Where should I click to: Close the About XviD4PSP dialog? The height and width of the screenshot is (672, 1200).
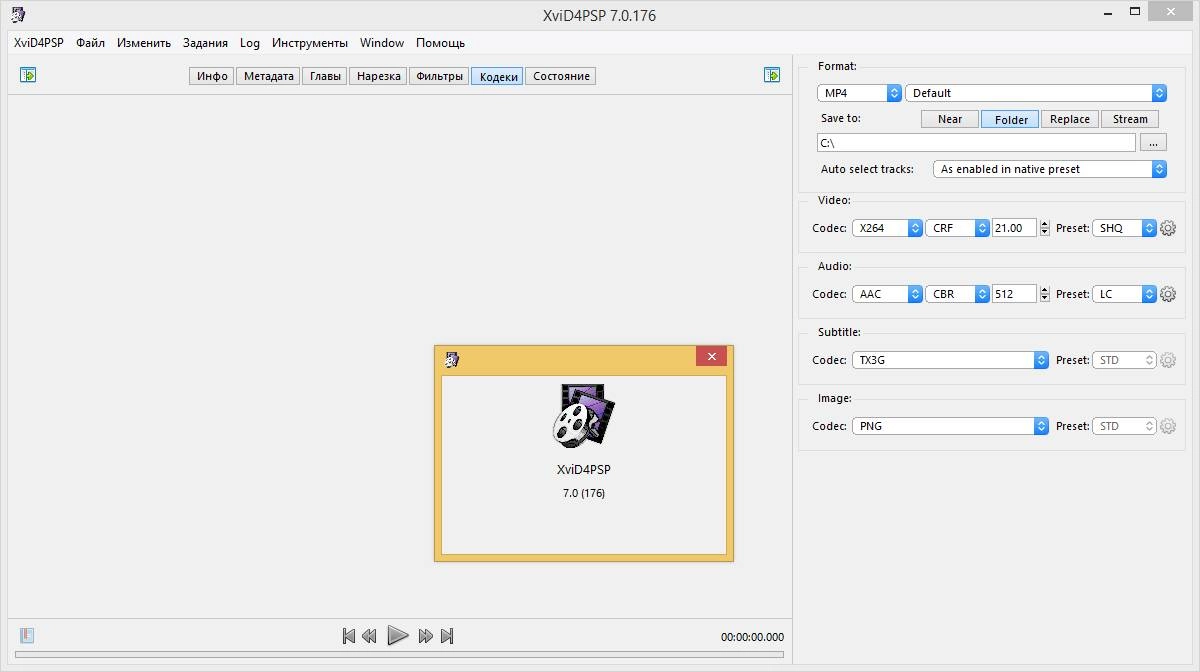tap(711, 356)
